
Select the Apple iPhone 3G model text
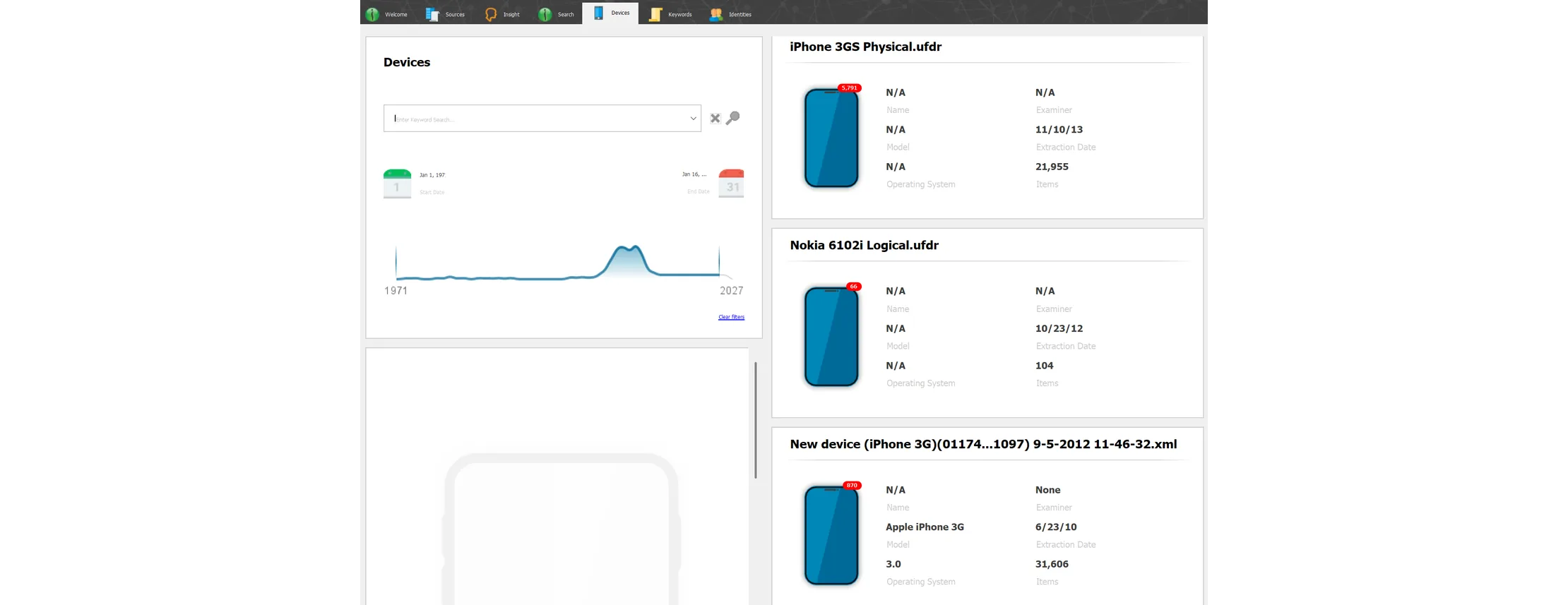(x=925, y=527)
